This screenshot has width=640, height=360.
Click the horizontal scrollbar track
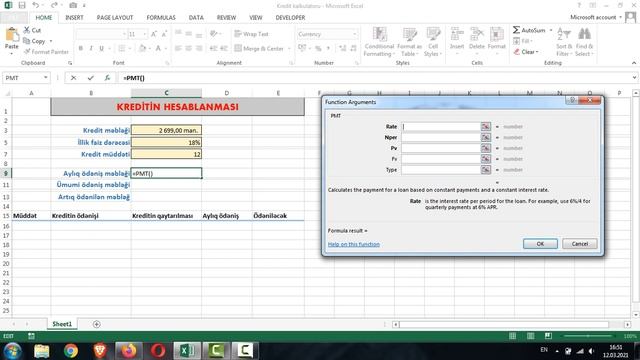pyautogui.click(x=504, y=324)
